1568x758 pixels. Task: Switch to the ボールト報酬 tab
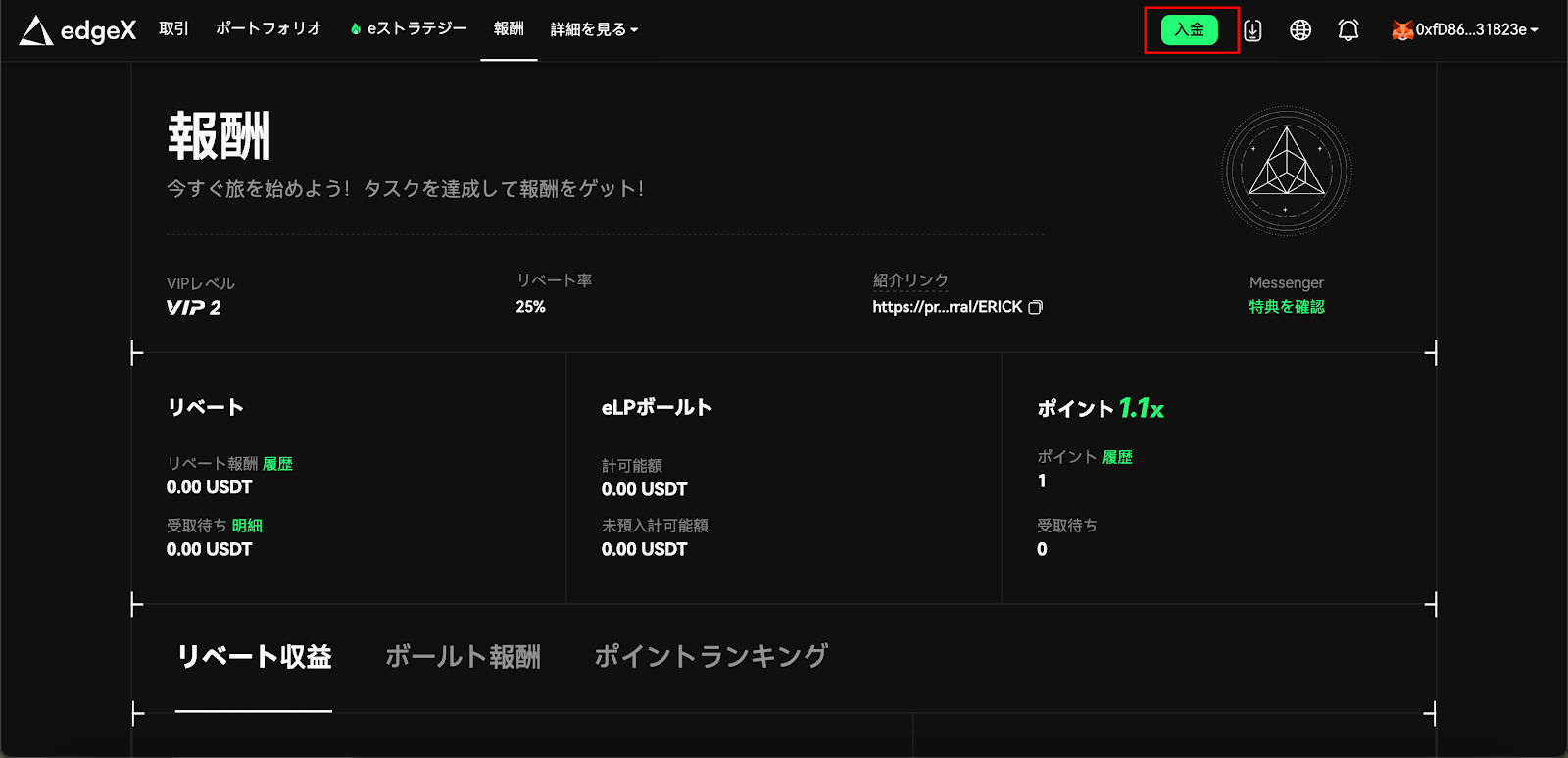tap(463, 656)
